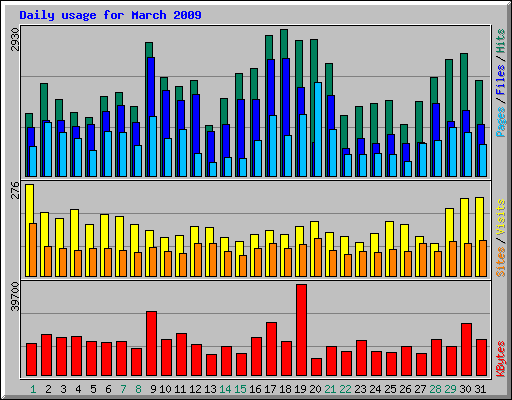Click the cyan Pages bar for day 2

(x=48, y=149)
